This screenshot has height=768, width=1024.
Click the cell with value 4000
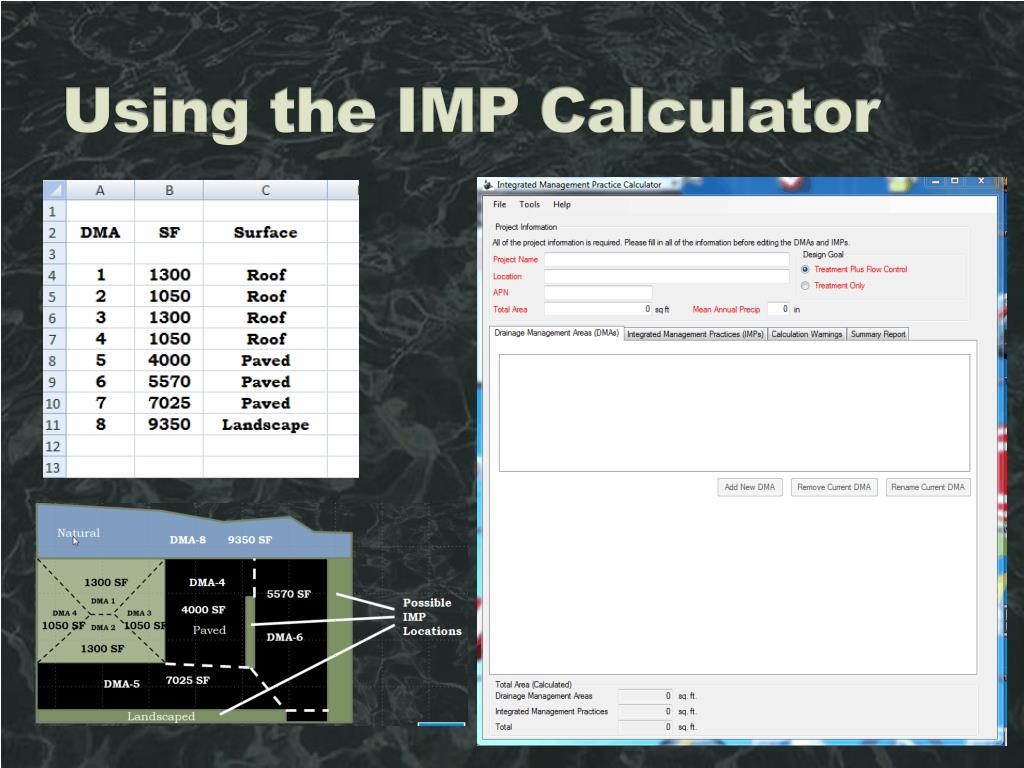tap(169, 360)
